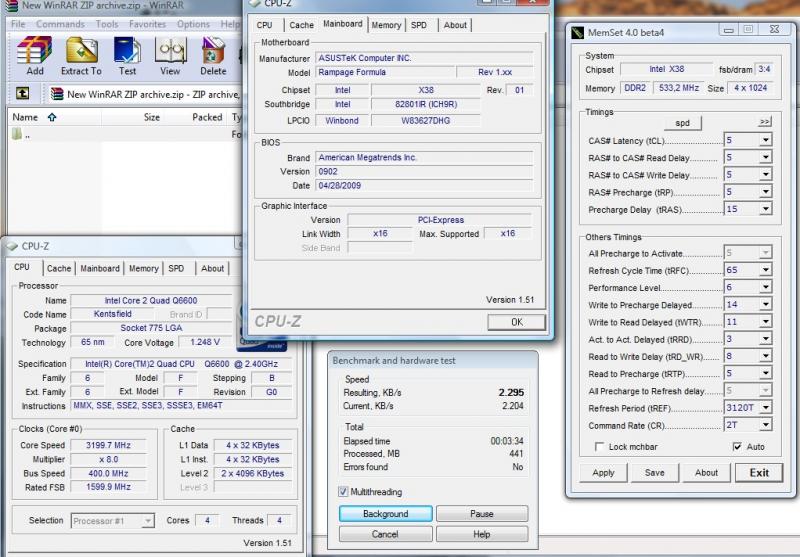Screen dimensions: 800x557
Task: Sort by the Size column header in WinRAR
Action: [133, 117]
